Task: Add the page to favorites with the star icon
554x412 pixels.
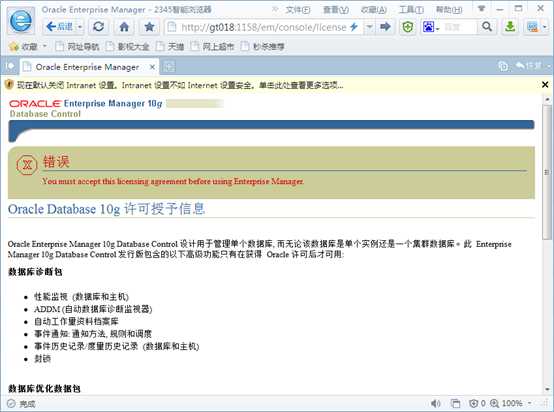Action: [x=149, y=27]
